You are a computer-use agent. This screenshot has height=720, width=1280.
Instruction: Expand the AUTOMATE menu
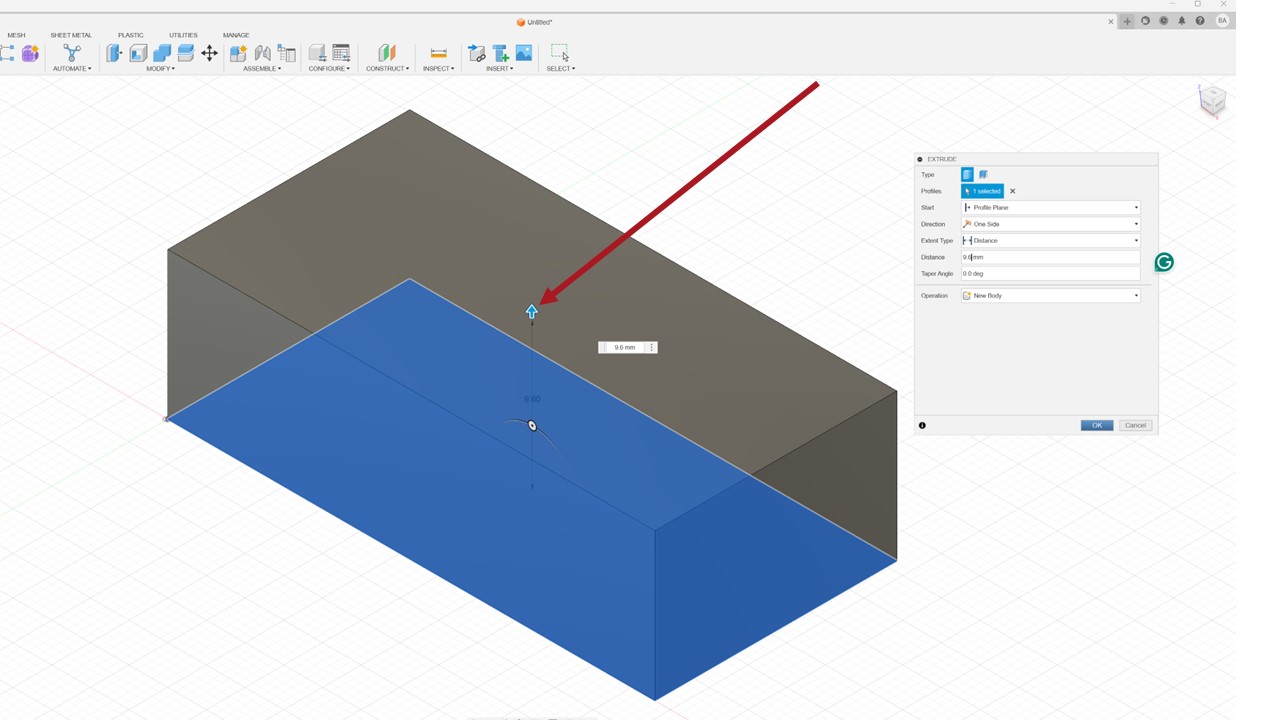pyautogui.click(x=71, y=69)
